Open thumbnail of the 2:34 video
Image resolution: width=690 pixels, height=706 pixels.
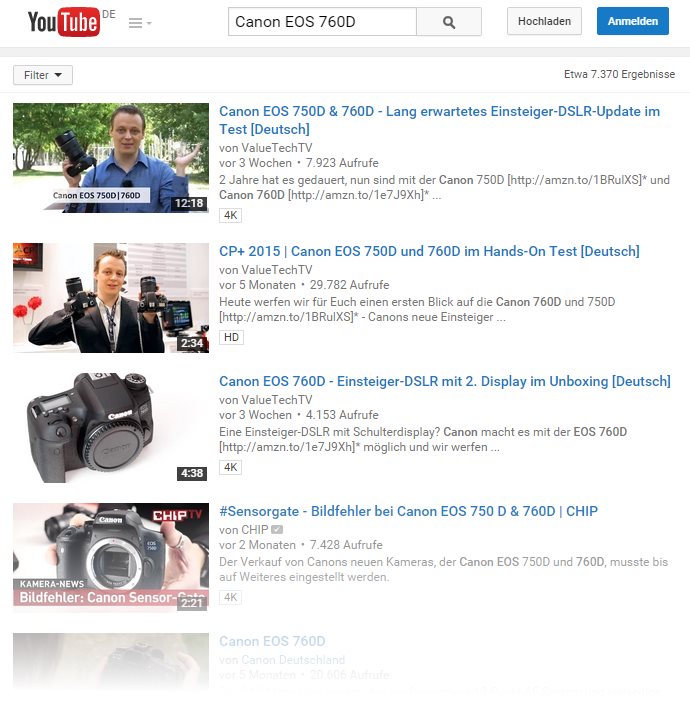coord(111,298)
